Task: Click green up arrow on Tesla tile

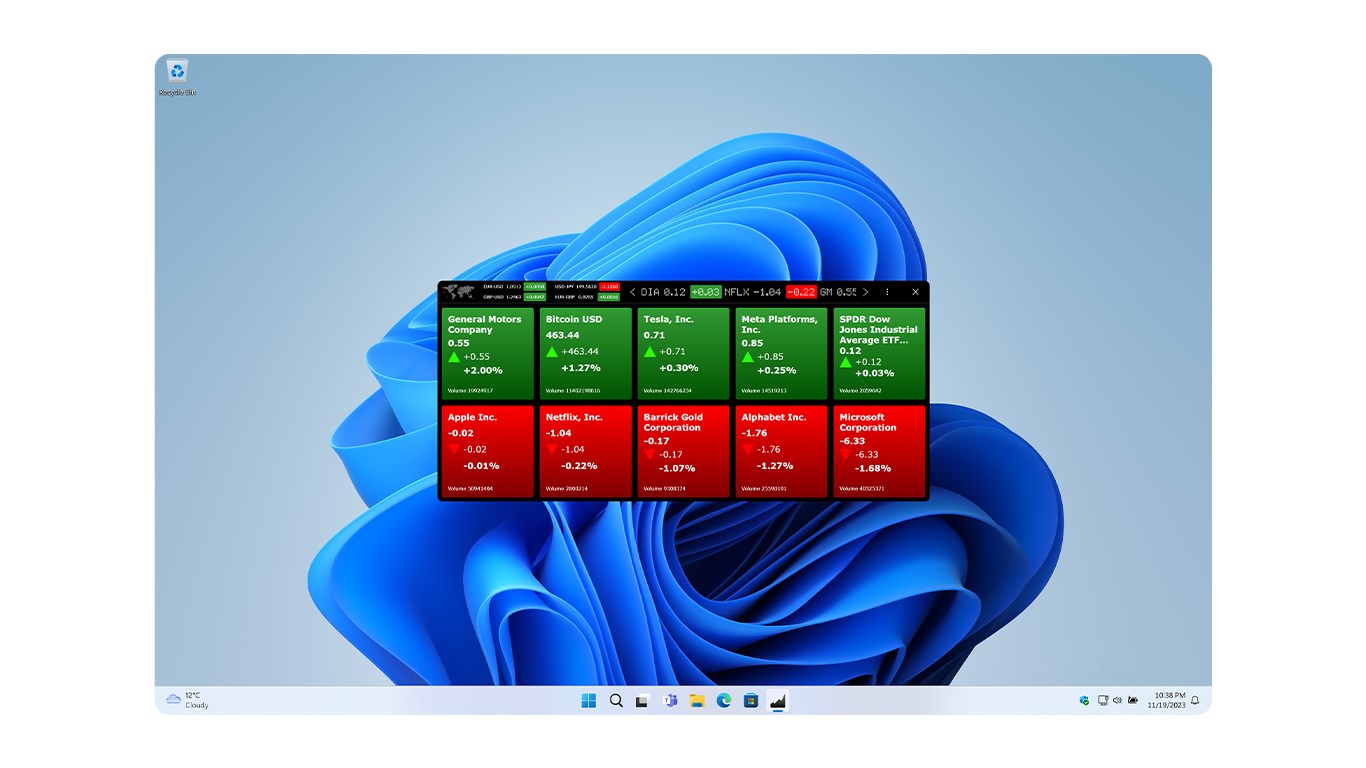Action: [650, 351]
